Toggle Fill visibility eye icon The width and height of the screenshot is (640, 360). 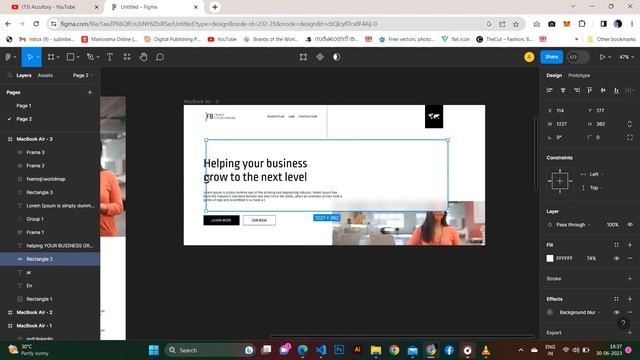(616, 258)
